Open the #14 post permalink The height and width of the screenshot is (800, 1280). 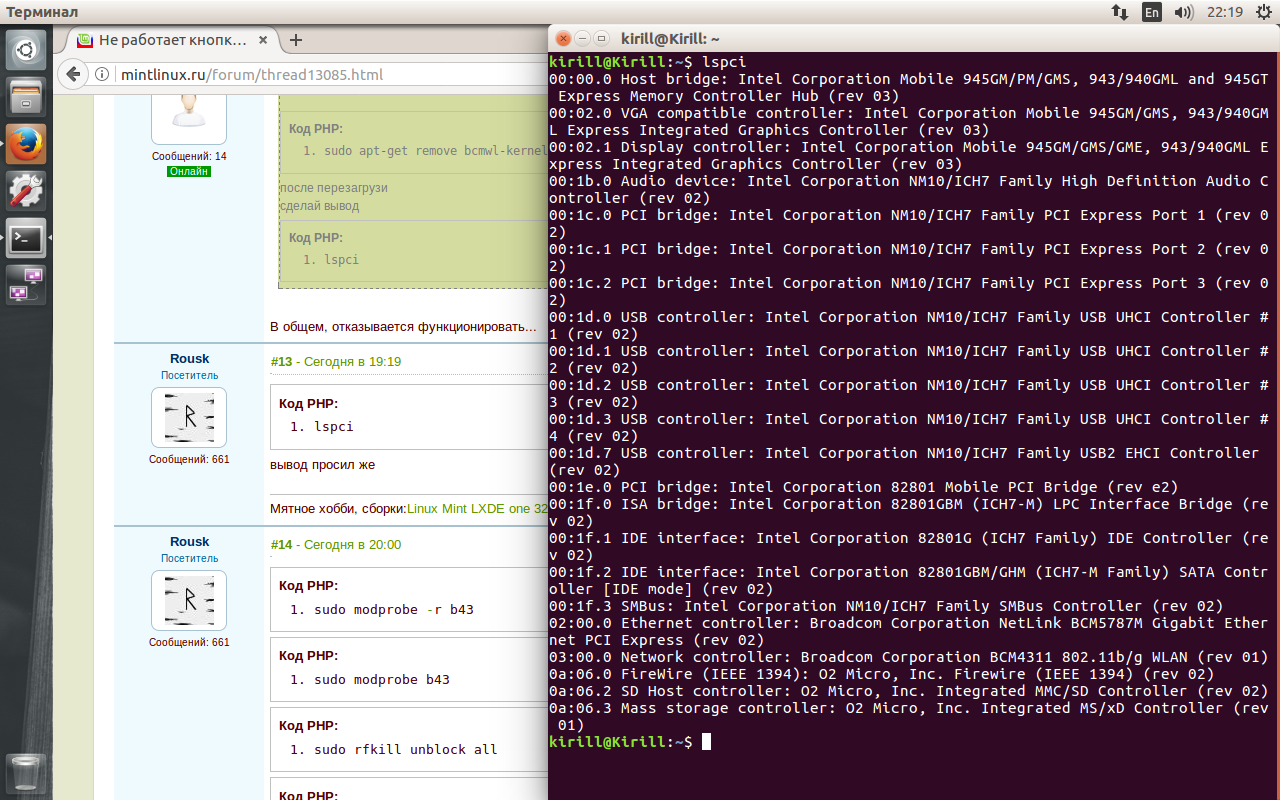point(281,545)
